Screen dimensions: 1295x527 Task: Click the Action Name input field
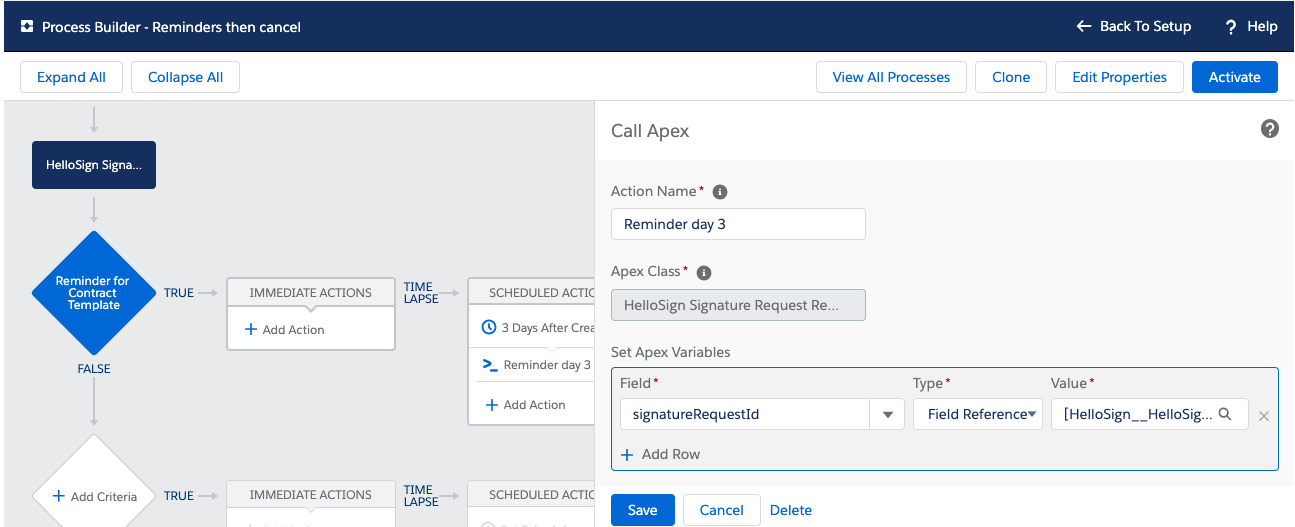tap(738, 224)
